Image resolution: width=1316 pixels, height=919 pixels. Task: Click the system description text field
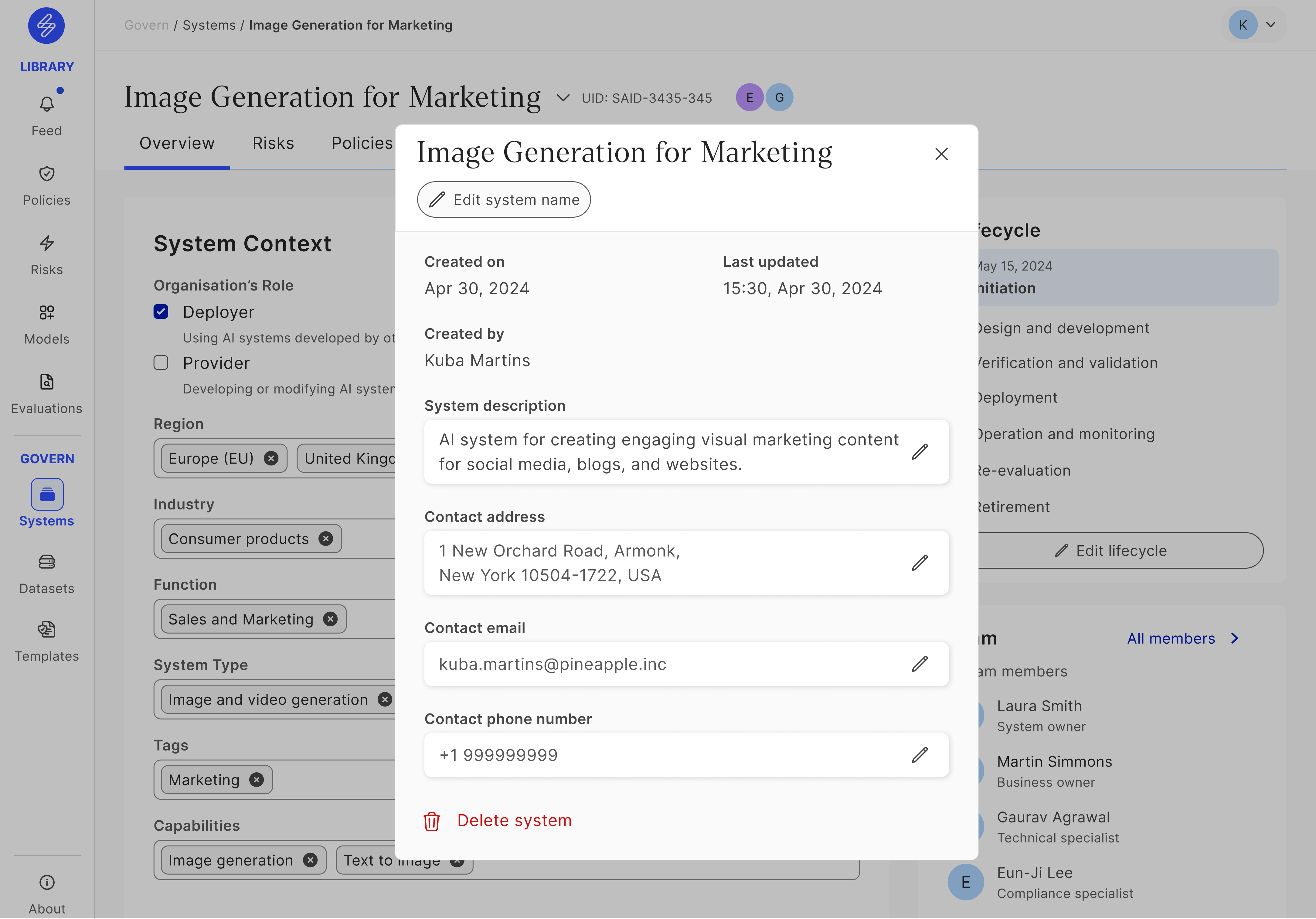click(x=687, y=452)
